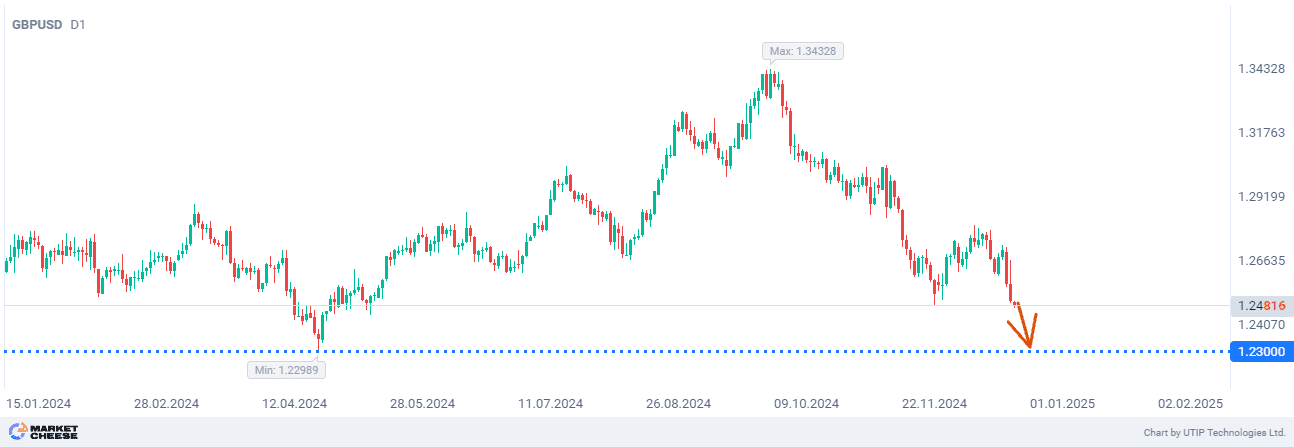Click the 1.29199 price axis label
The height and width of the screenshot is (447, 1294).
pos(1261,197)
